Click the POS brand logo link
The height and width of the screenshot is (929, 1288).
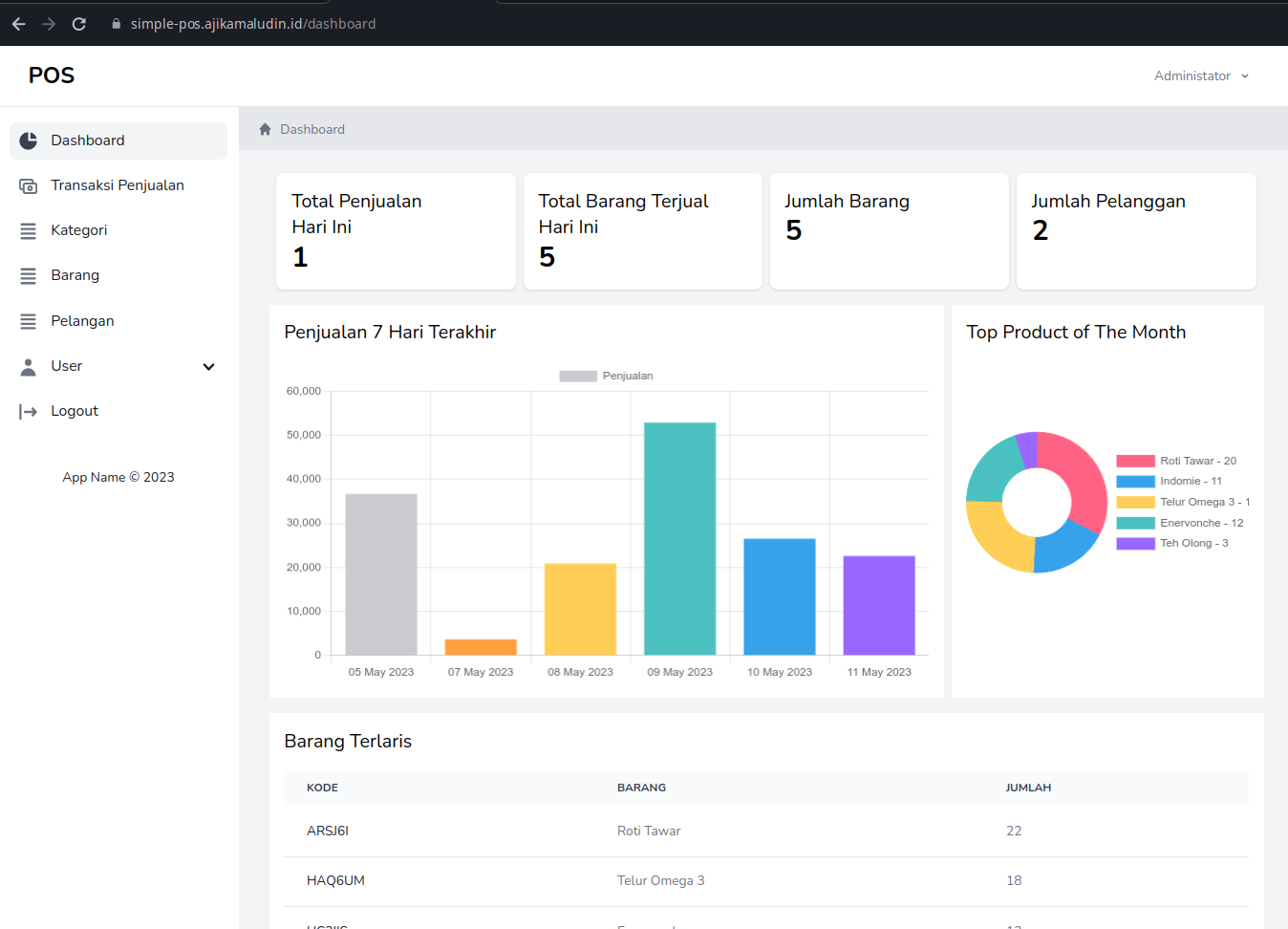[52, 76]
